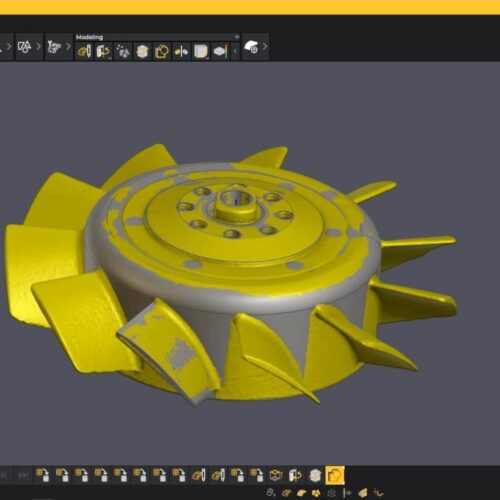Expand the alignment group chevron
The image size is (500, 500).
click(68, 47)
